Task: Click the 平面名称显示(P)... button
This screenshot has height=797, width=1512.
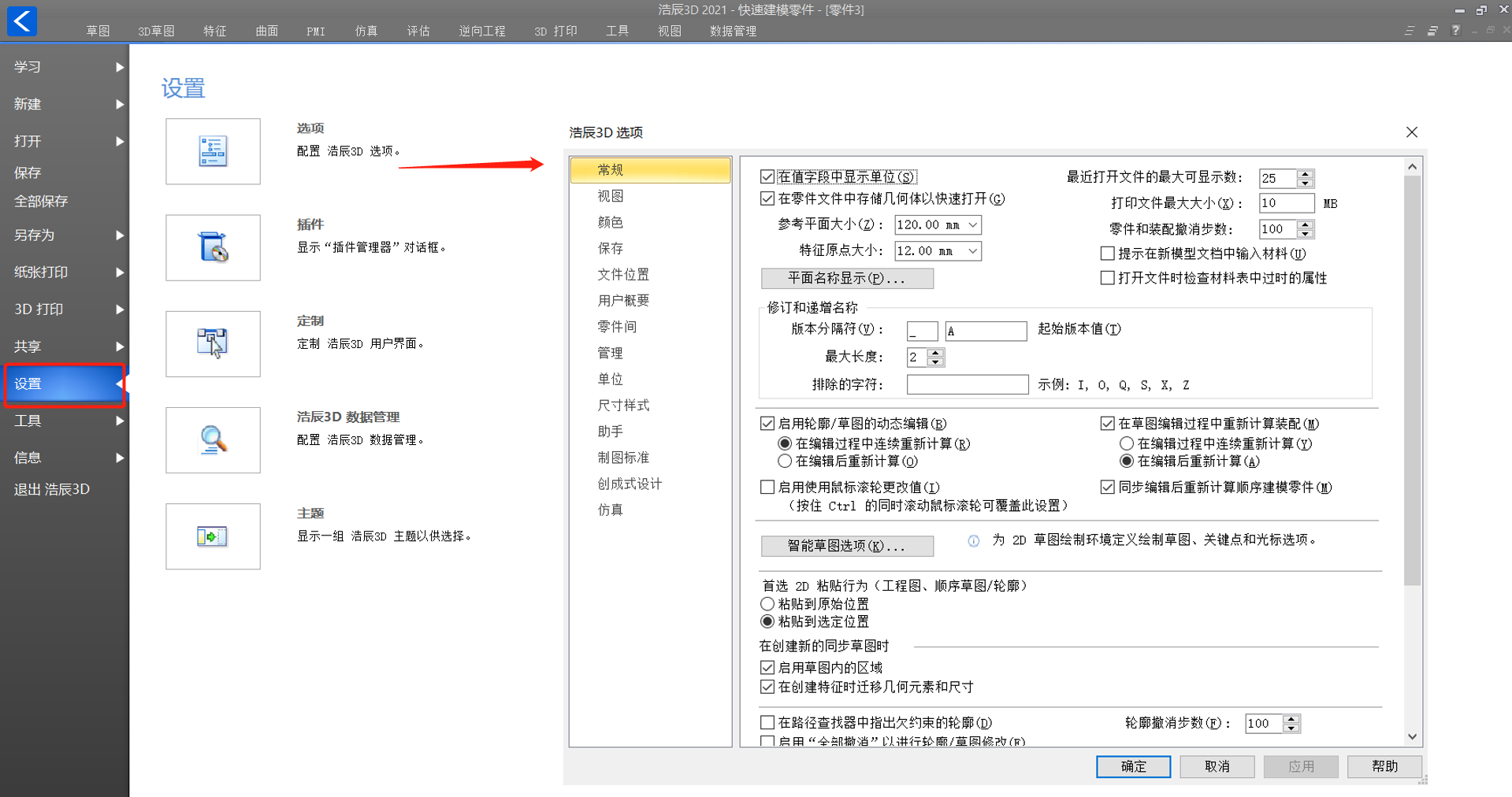Action: coord(847,278)
